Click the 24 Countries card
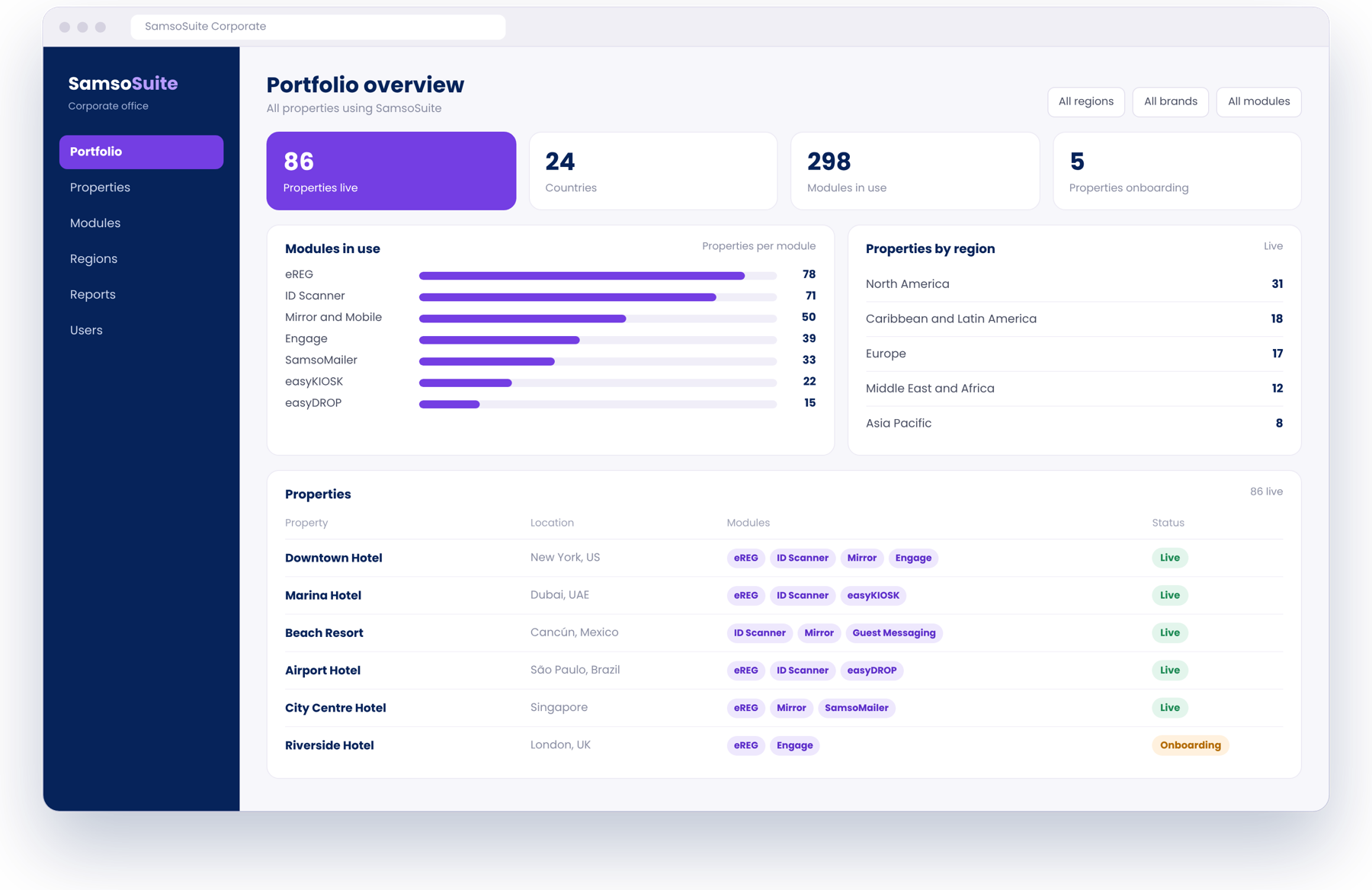The image size is (1372, 890). pyautogui.click(x=653, y=171)
